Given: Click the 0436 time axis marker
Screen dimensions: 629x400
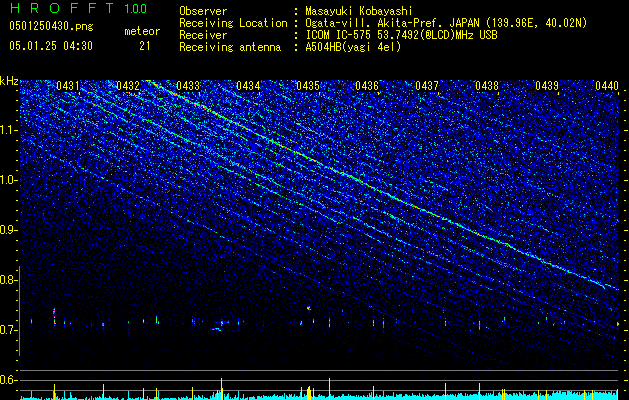Looking at the screenshot, I should click(x=367, y=86).
